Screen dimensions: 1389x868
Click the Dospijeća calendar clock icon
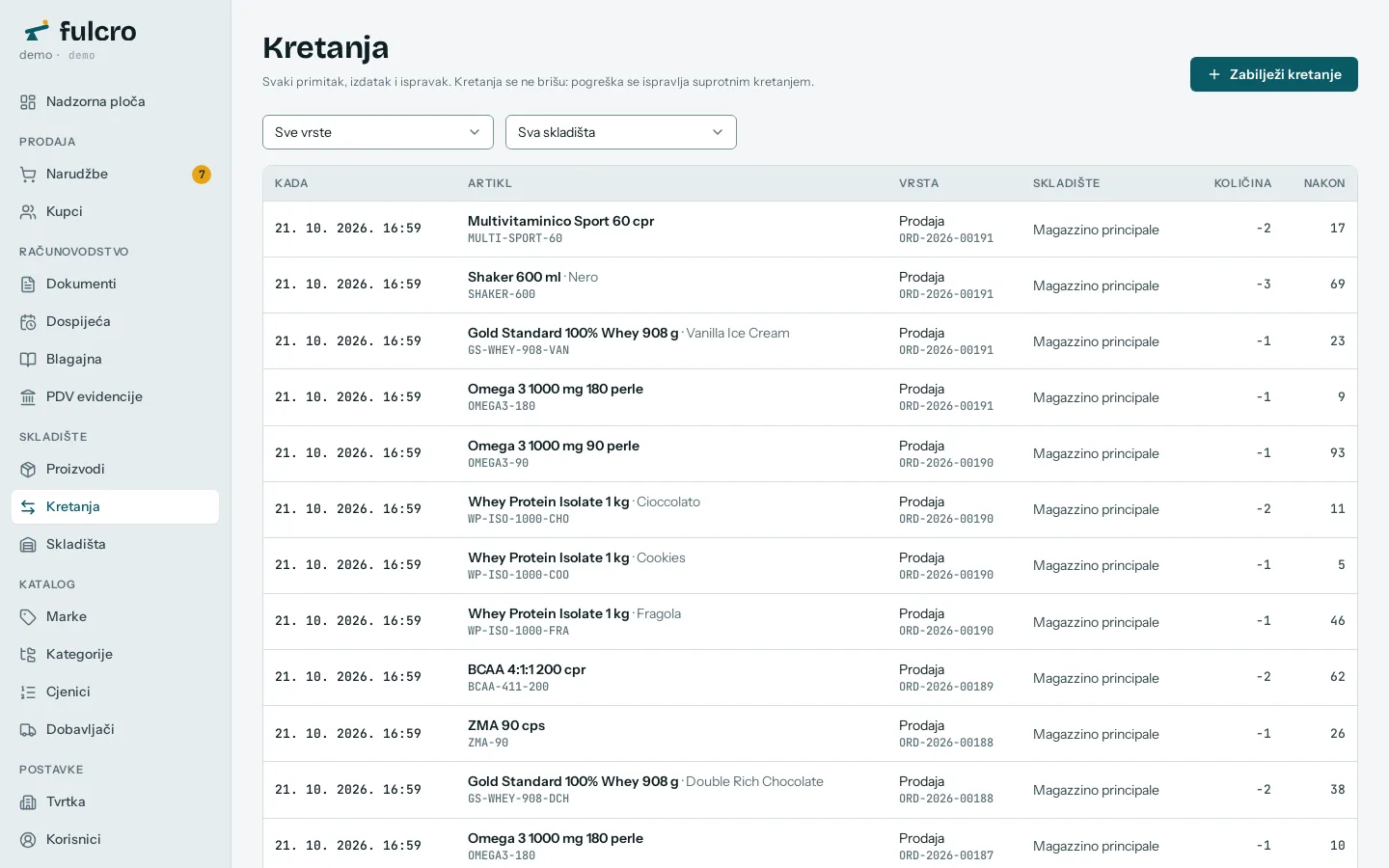(x=28, y=322)
